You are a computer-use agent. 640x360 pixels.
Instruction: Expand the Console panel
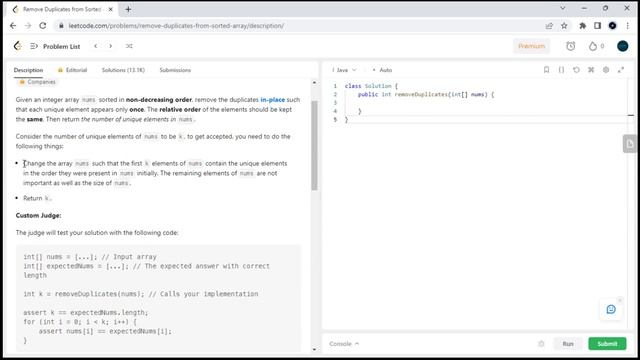(x=344, y=344)
